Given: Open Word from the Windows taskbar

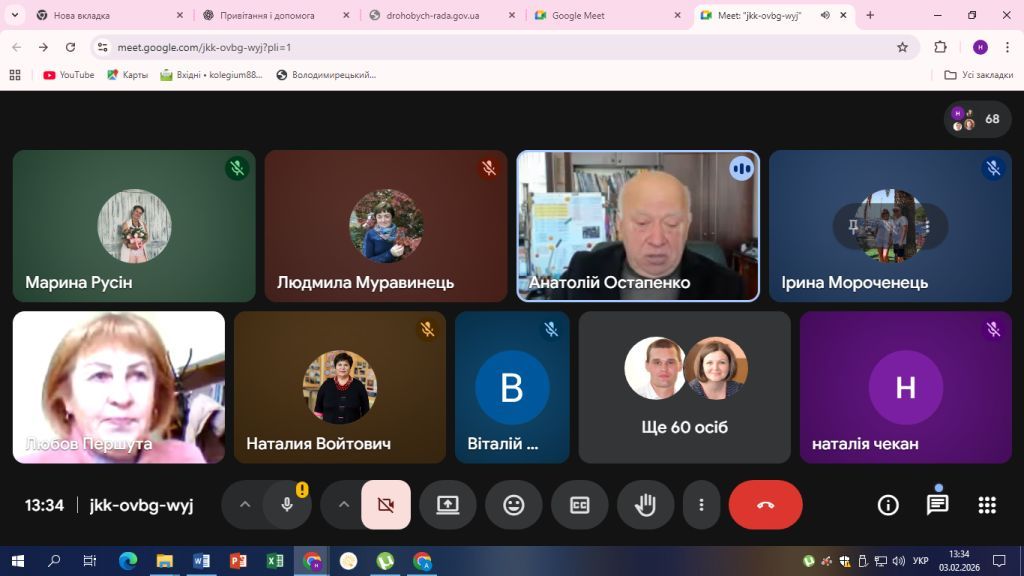Looking at the screenshot, I should pyautogui.click(x=201, y=561).
